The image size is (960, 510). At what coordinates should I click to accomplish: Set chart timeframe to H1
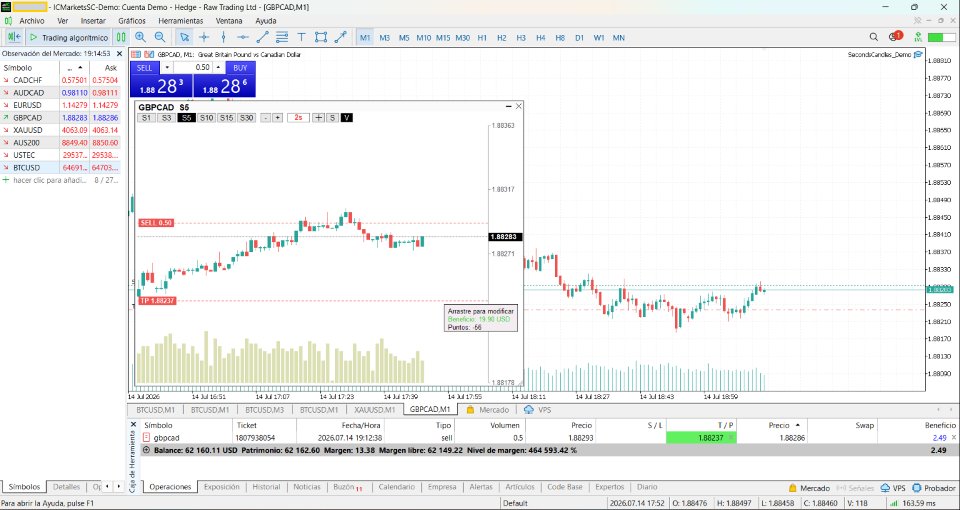click(482, 37)
